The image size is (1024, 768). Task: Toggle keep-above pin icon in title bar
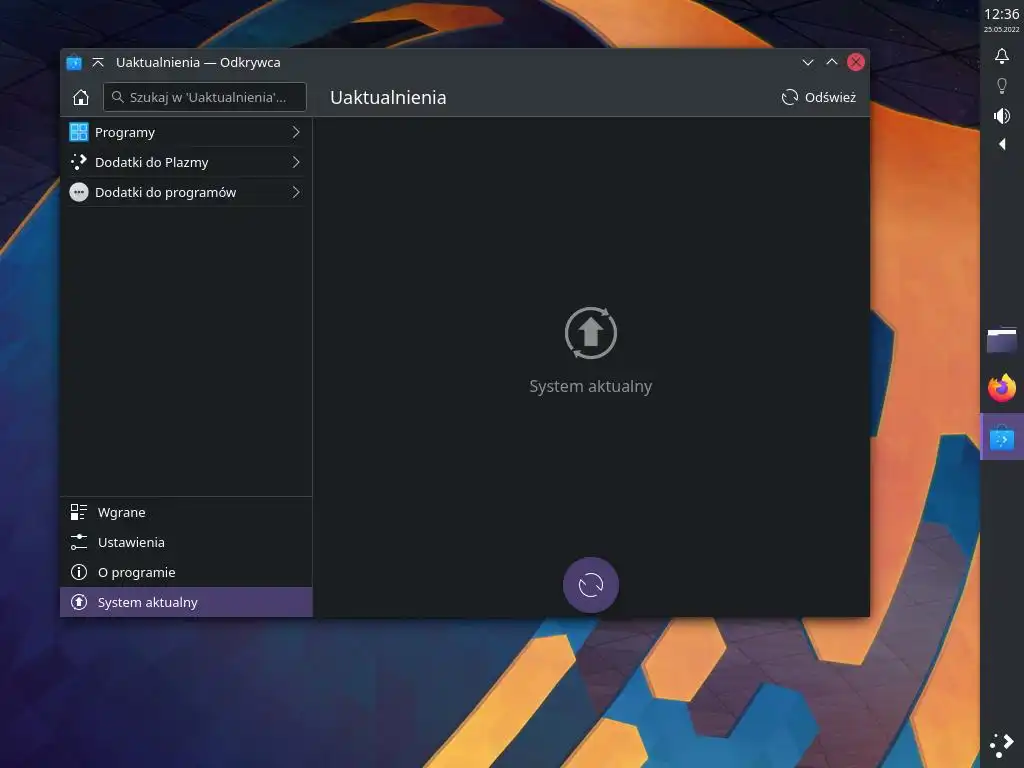click(98, 63)
